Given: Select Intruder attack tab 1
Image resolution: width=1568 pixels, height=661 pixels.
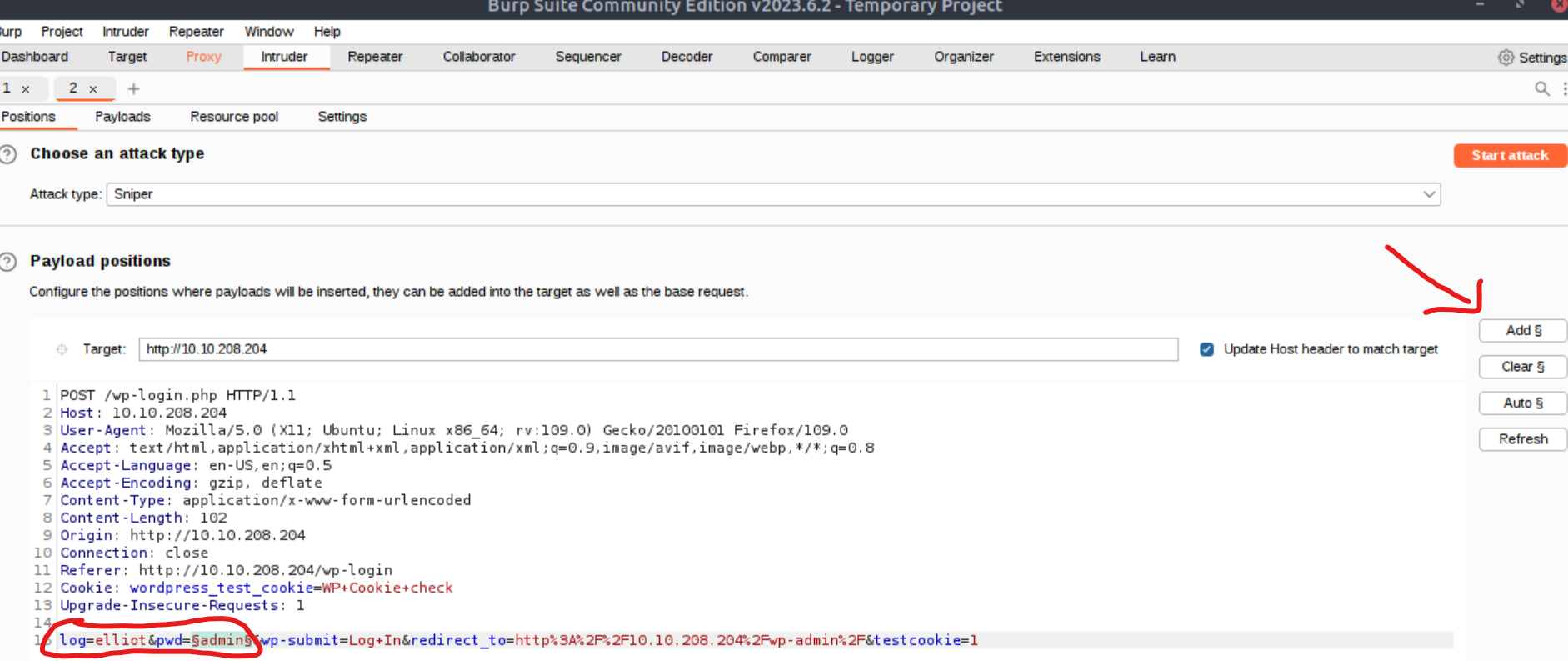Looking at the screenshot, I should [7, 88].
